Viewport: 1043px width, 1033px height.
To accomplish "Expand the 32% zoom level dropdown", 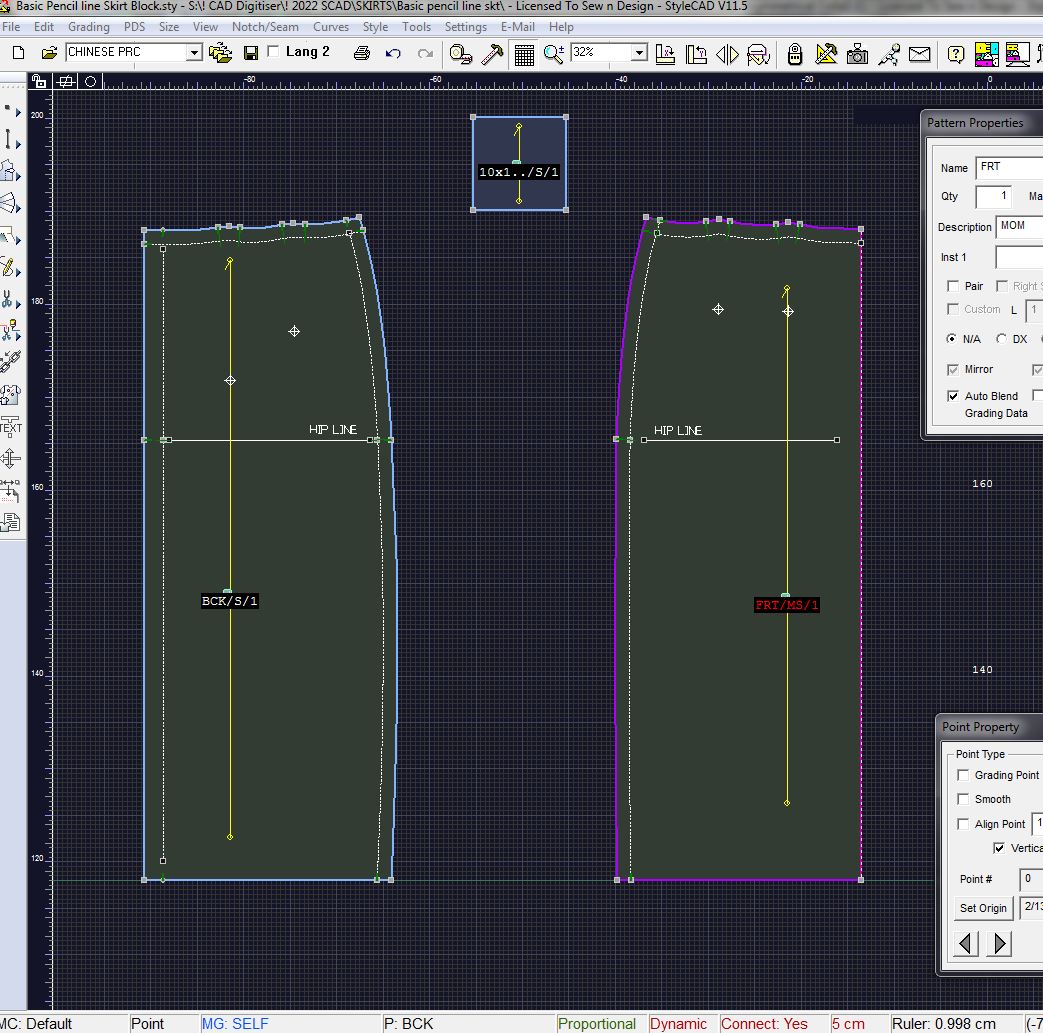I will tap(638, 53).
